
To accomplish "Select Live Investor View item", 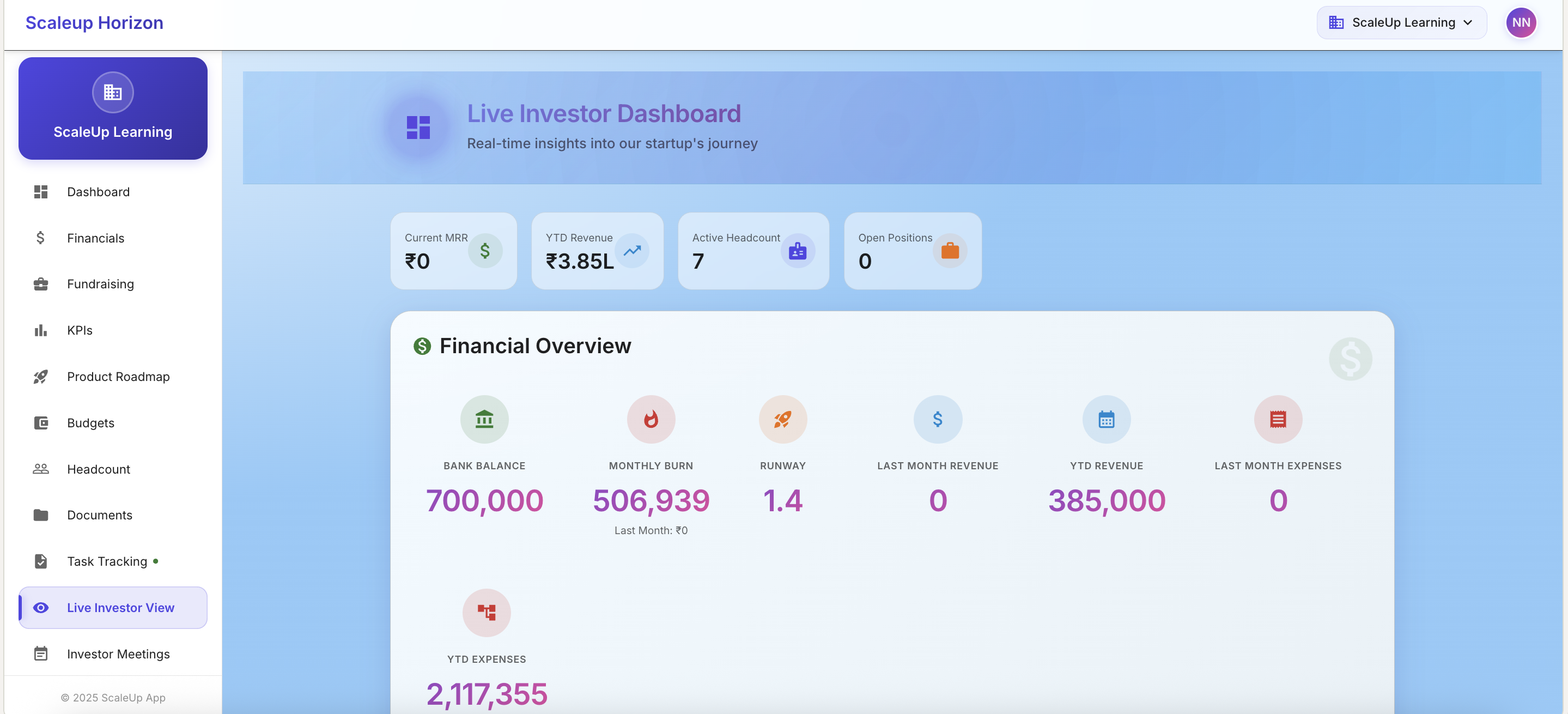I will point(113,608).
